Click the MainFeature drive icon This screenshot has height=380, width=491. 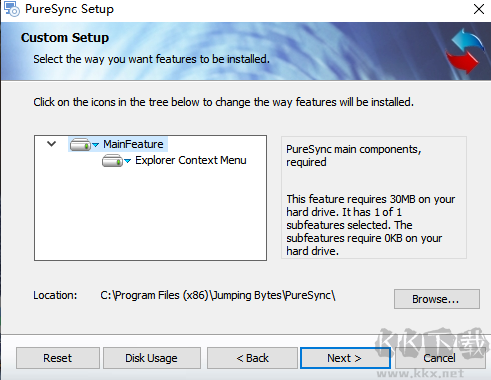pos(80,145)
